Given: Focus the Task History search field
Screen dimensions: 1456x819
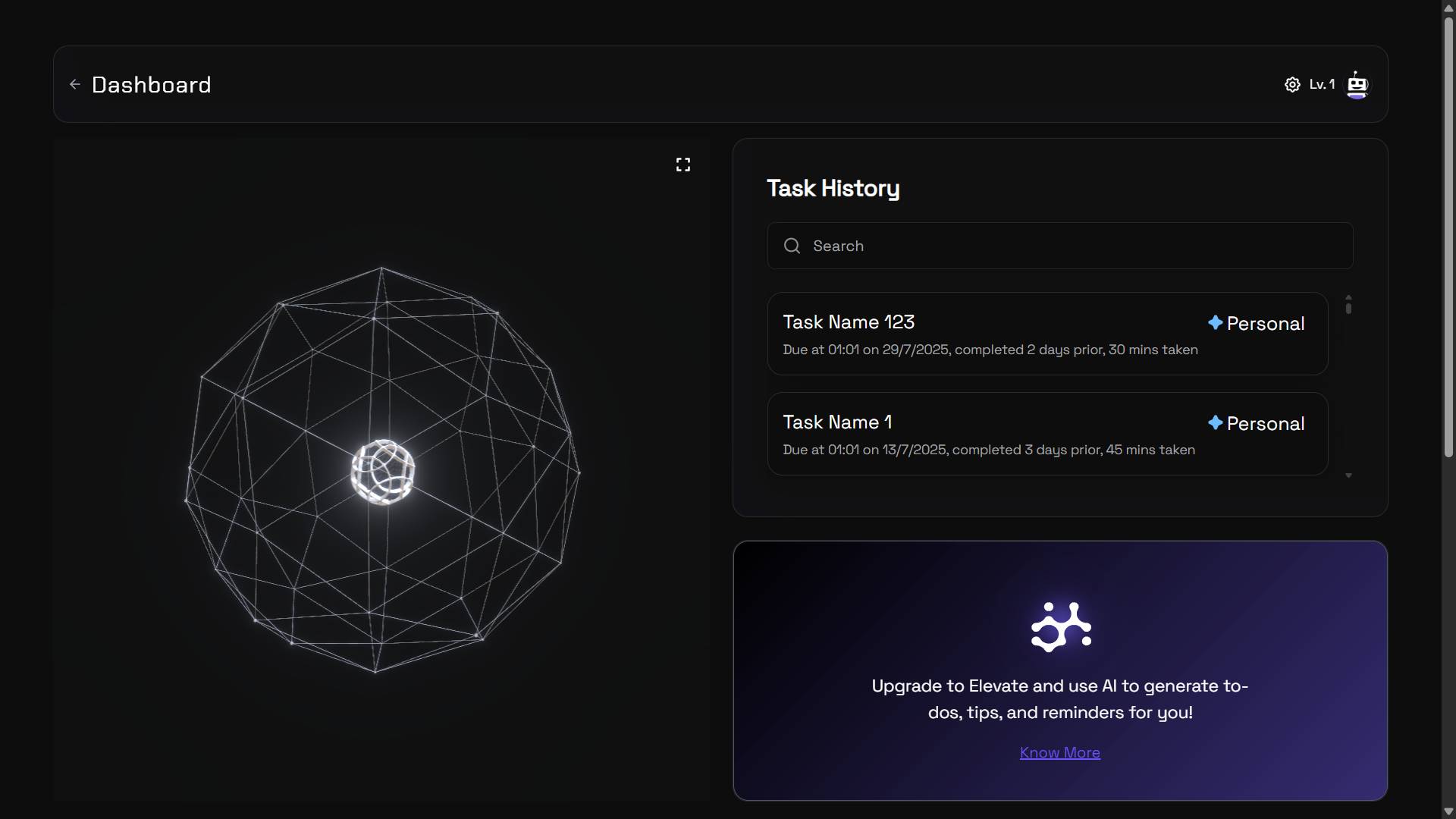Looking at the screenshot, I should pos(1060,246).
